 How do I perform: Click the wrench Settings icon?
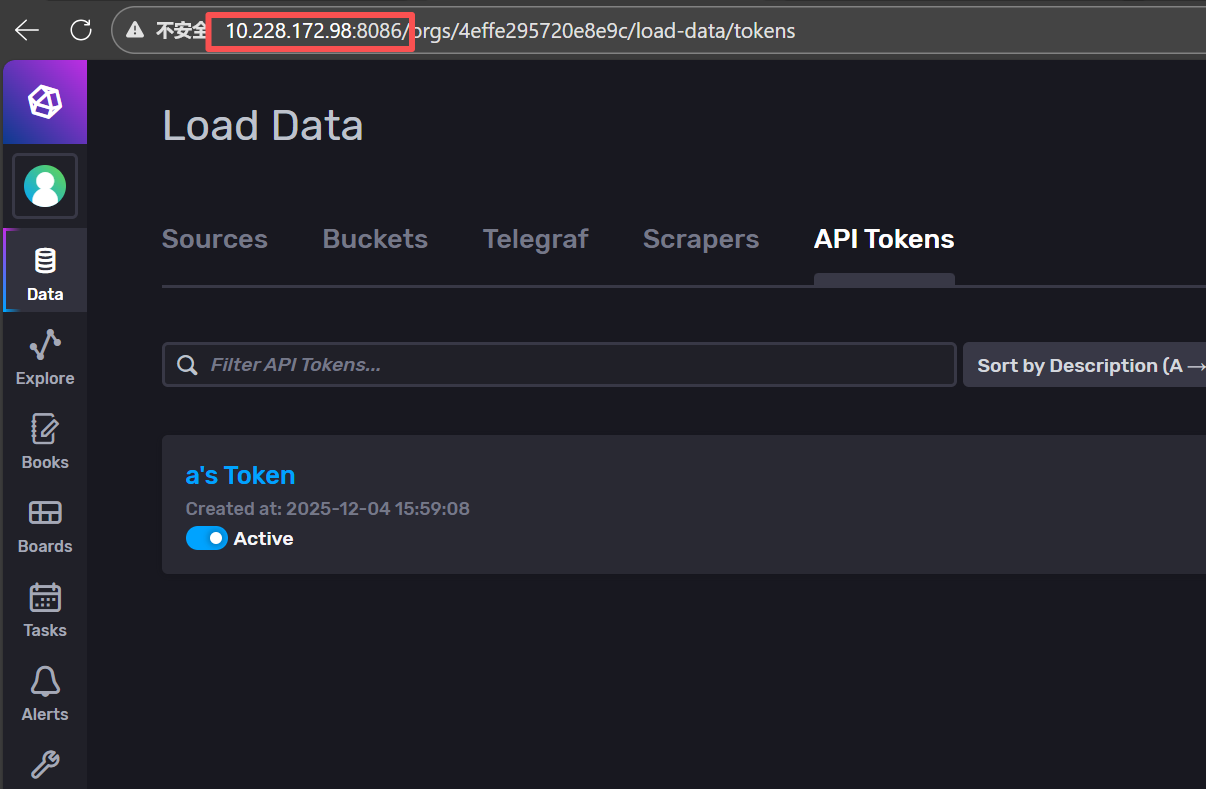pos(45,765)
